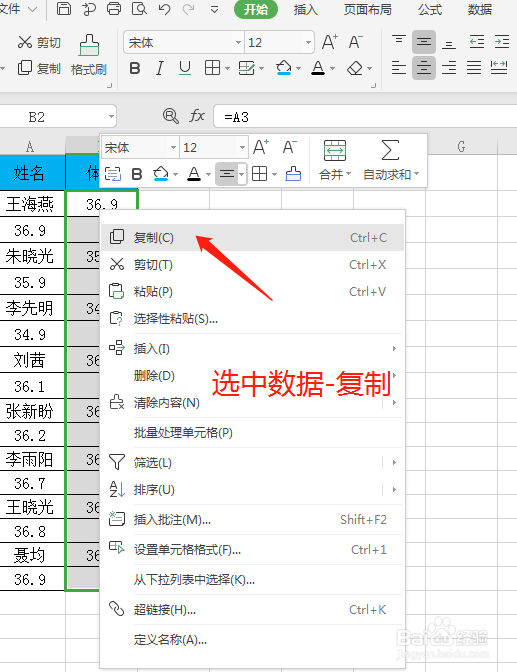Open Print Preview icon in quick access bar
517x672 pixels.
(139, 8)
